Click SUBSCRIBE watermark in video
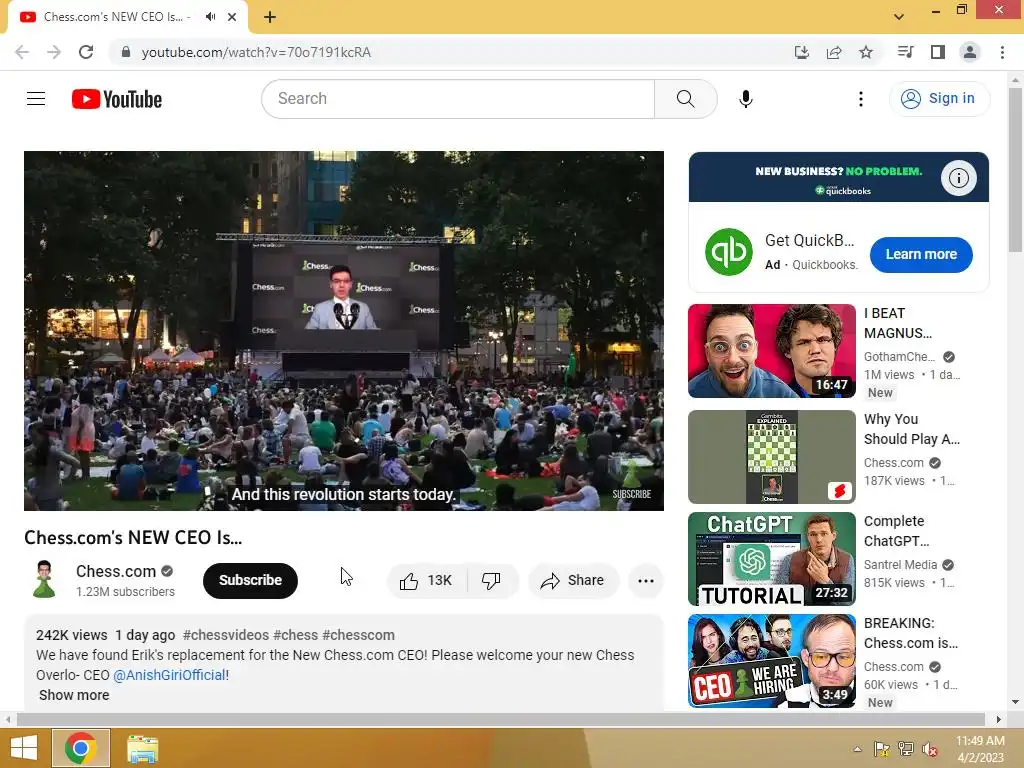1024x768 pixels. click(632, 494)
